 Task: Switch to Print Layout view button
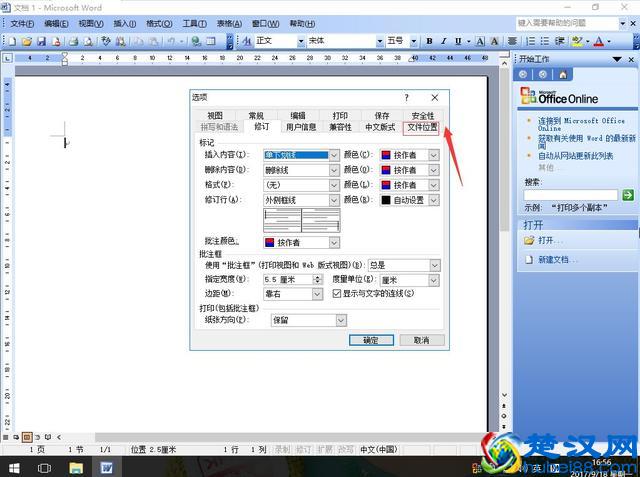tap(27, 437)
